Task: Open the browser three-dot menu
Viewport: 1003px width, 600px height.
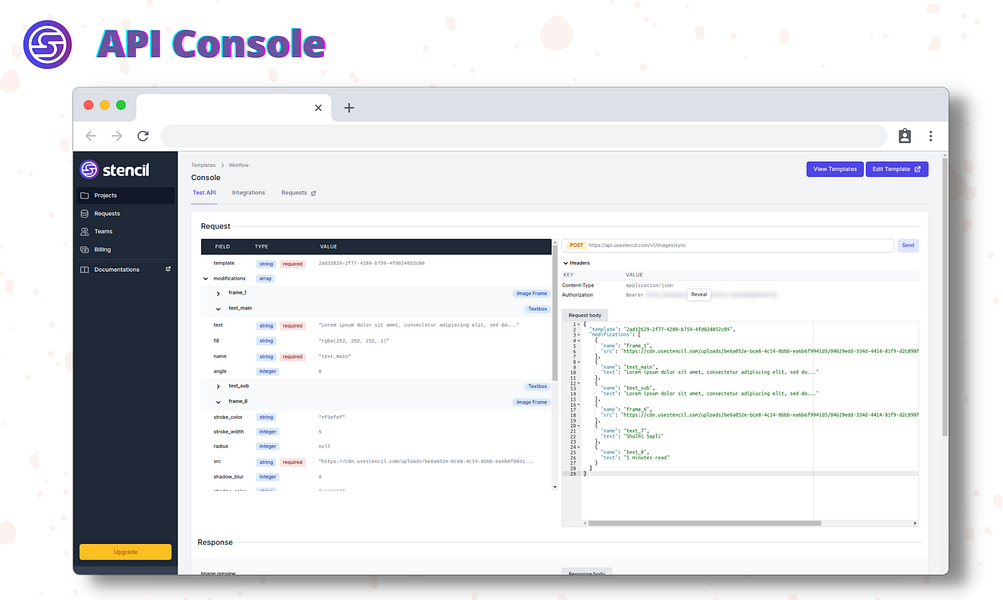Action: [931, 136]
